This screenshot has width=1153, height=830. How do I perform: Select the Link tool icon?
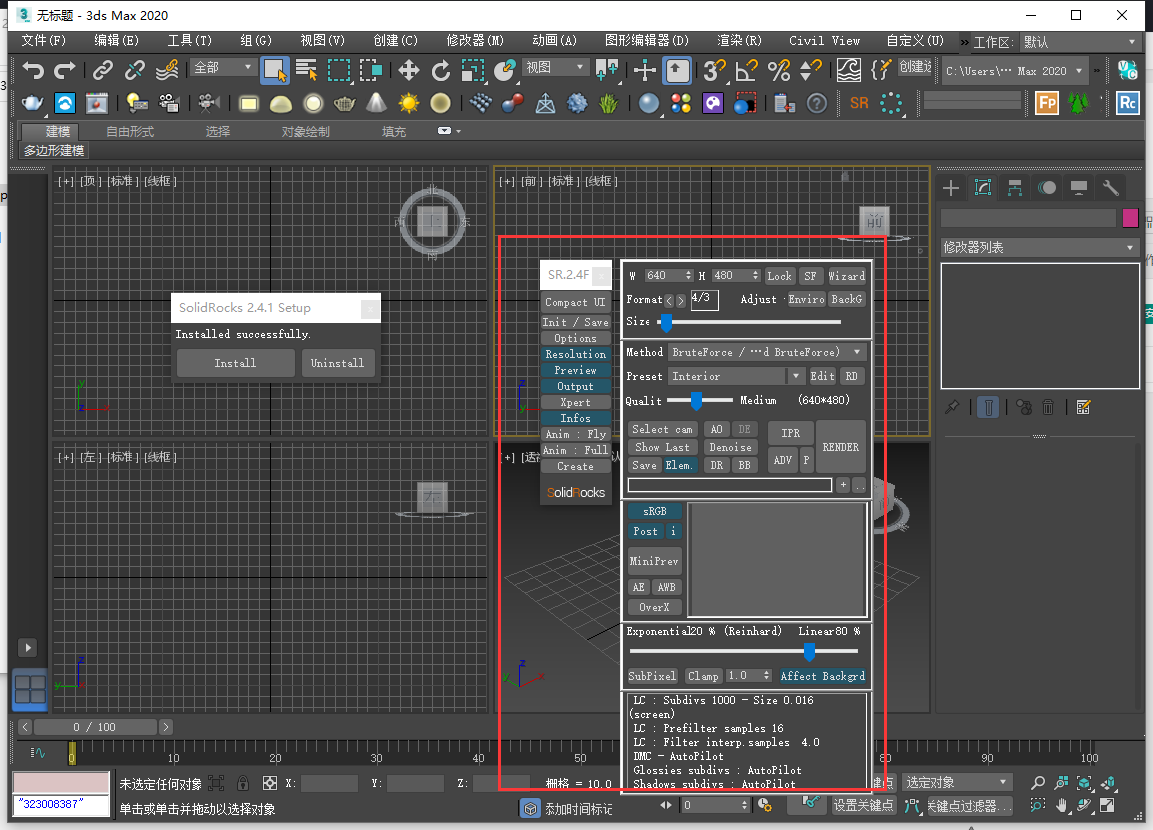pos(103,71)
